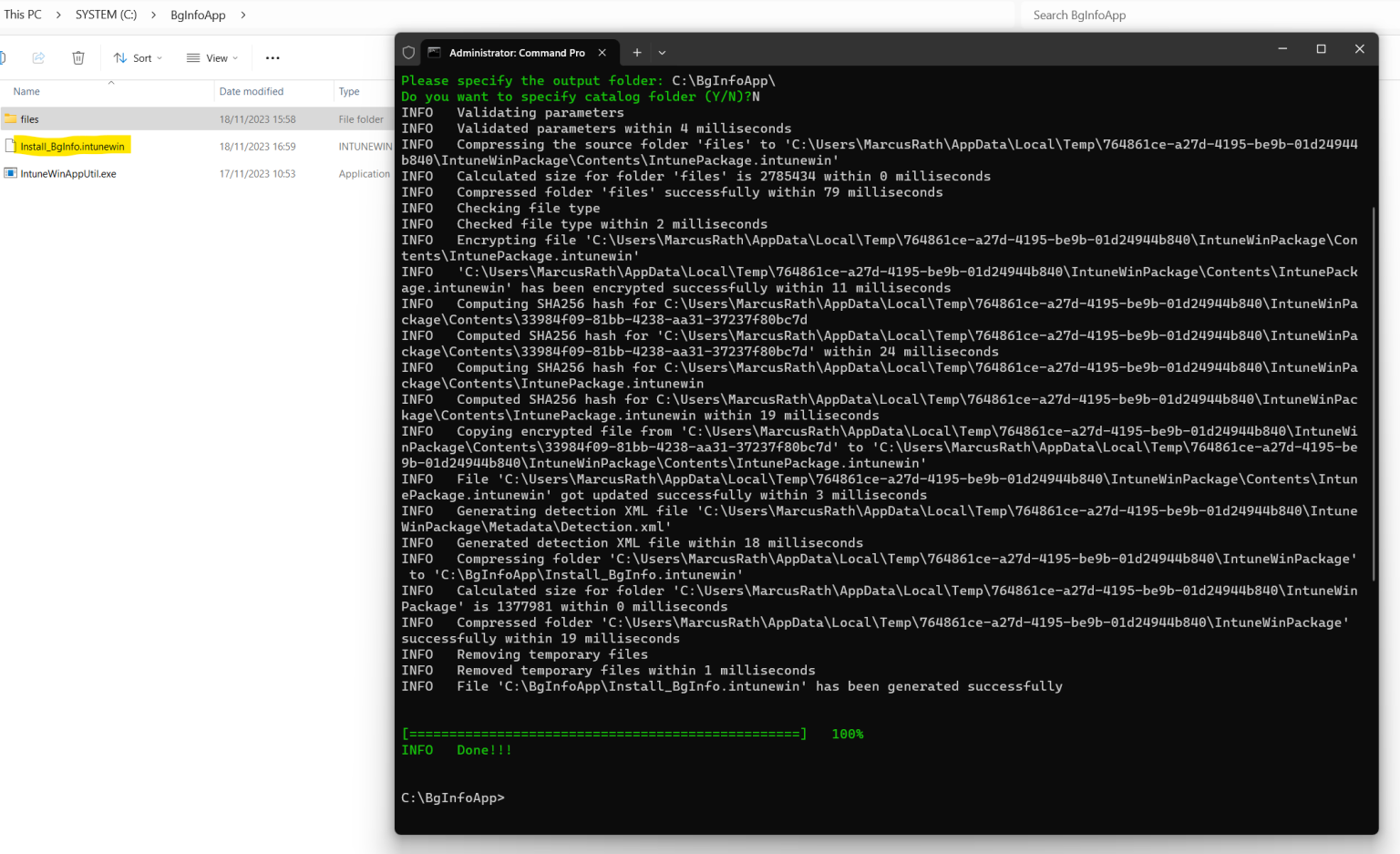Open the terminal tab chevron dropdown

pos(661,52)
